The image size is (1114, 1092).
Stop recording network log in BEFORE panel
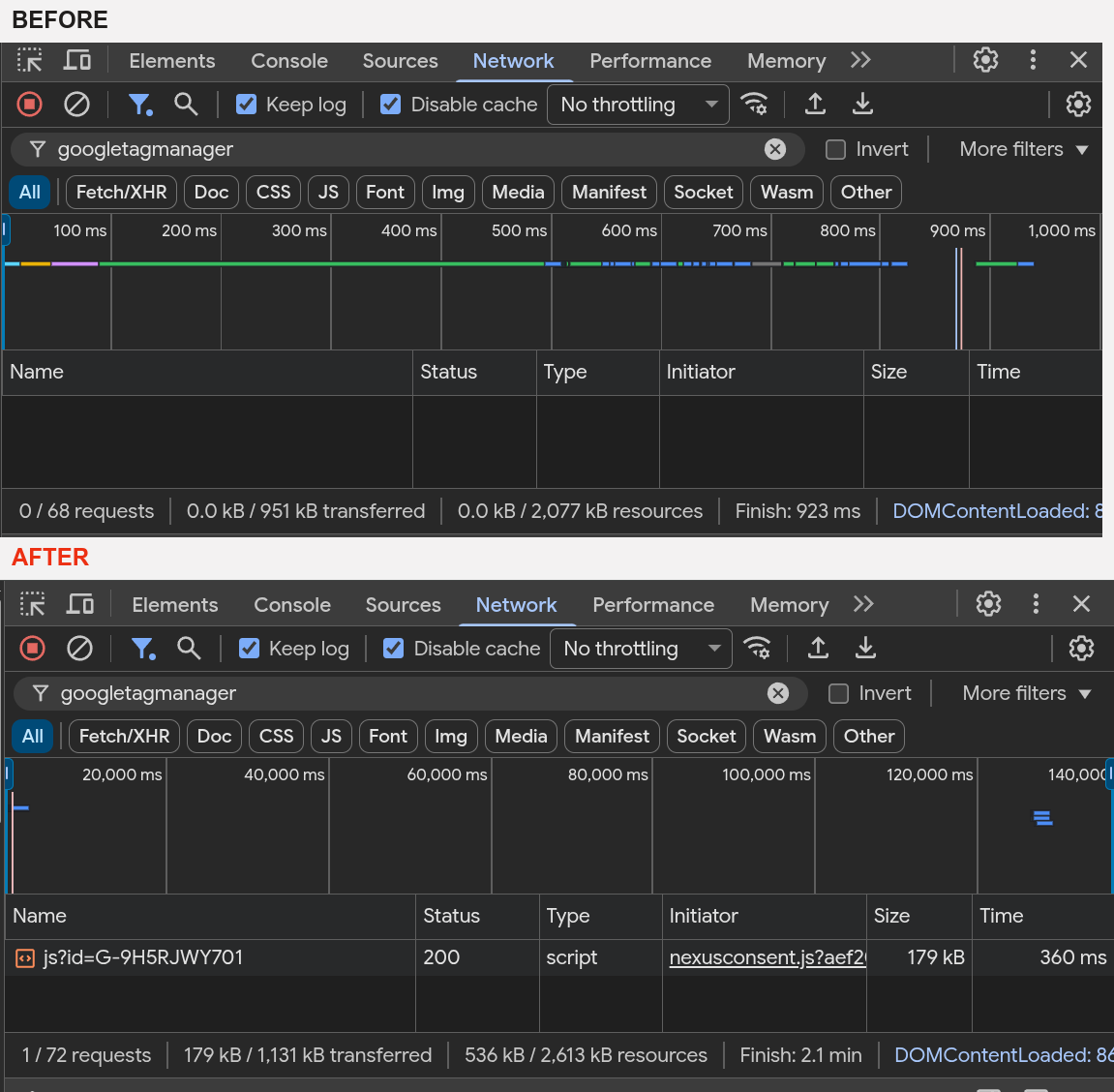coord(30,105)
